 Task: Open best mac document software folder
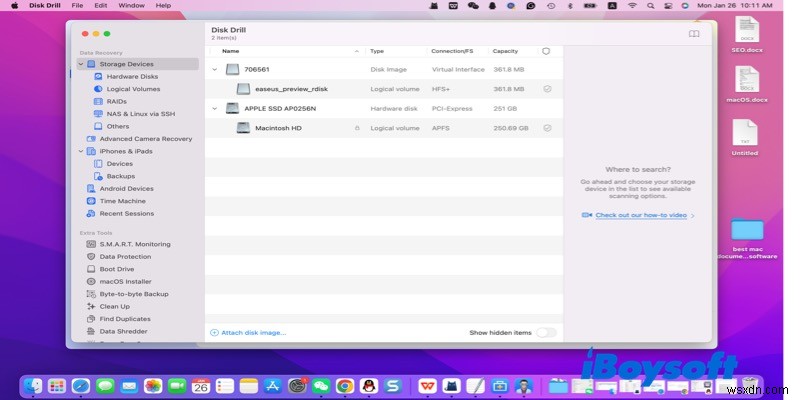pos(747,238)
